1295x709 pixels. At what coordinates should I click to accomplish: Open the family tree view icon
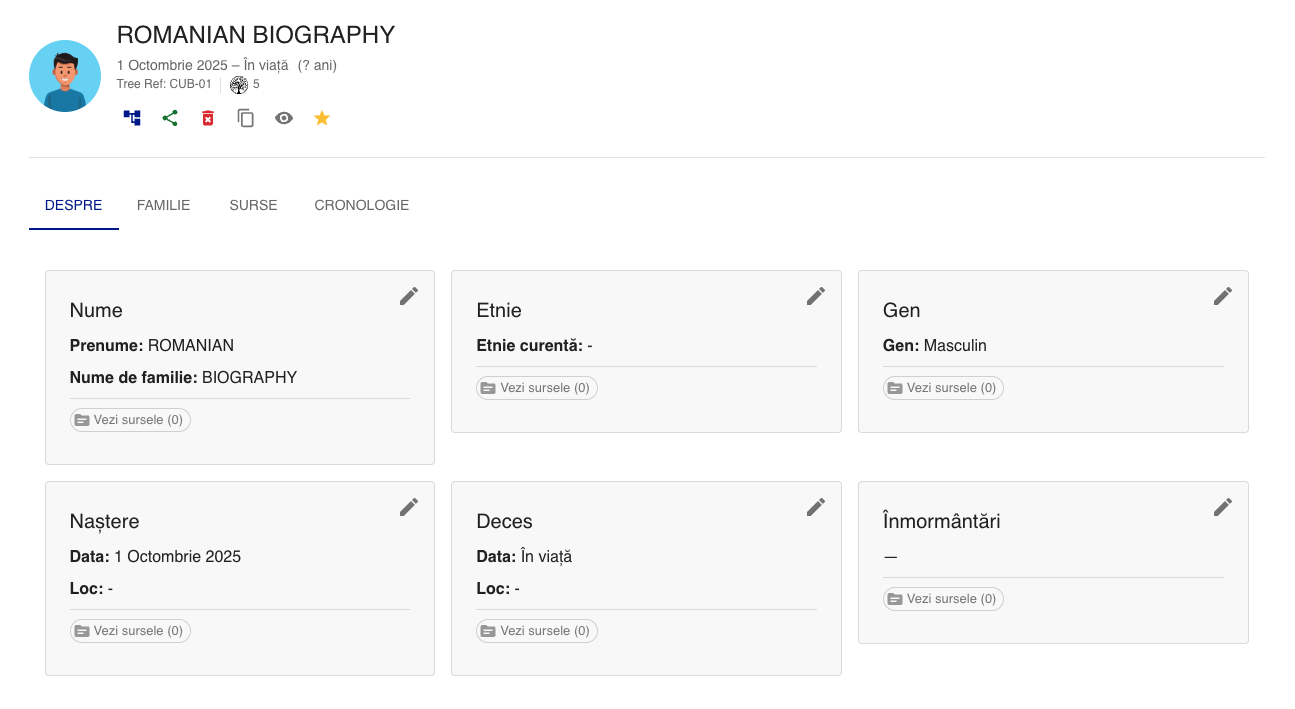pos(132,118)
